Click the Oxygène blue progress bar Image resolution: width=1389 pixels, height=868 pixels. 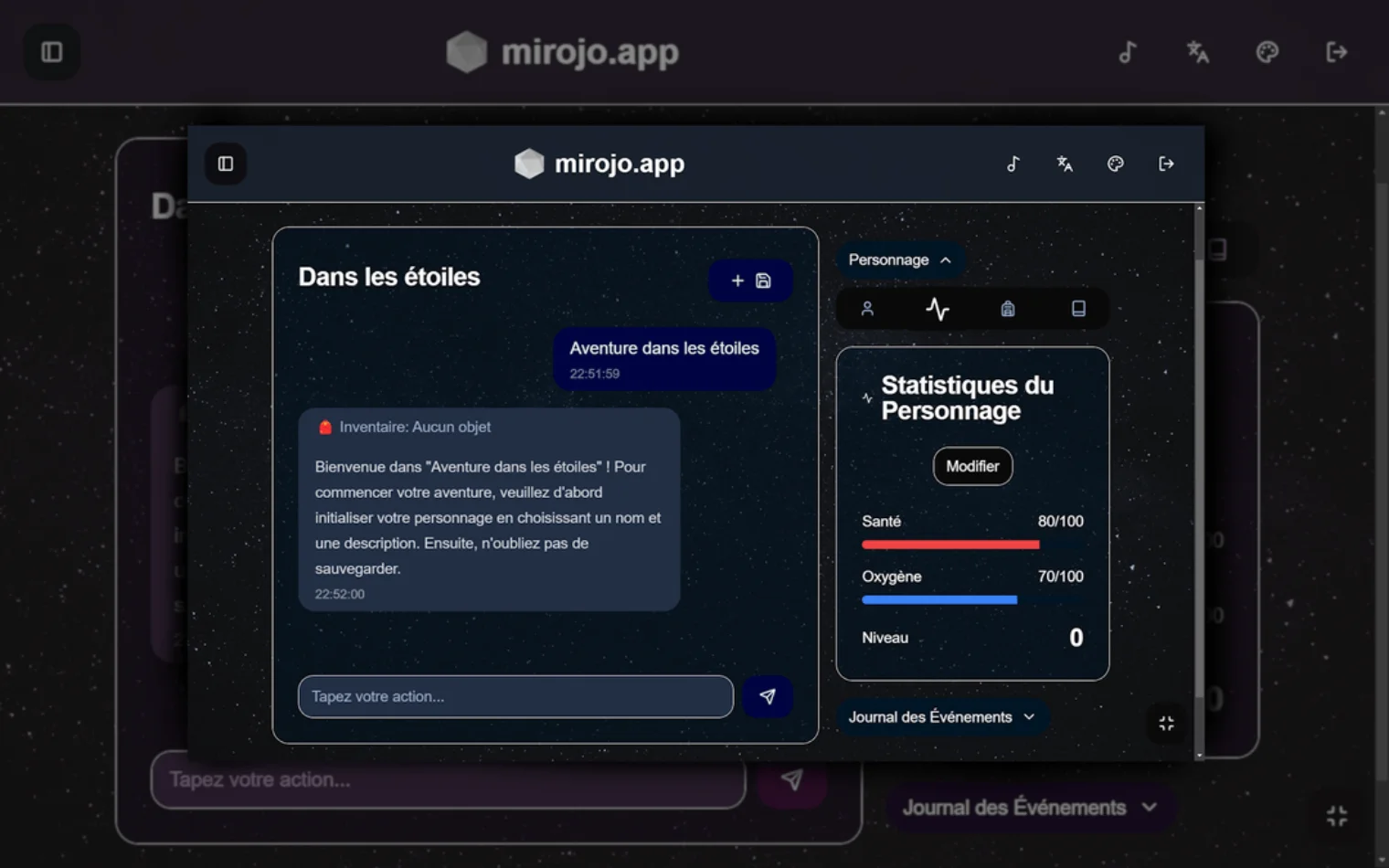[x=972, y=600]
